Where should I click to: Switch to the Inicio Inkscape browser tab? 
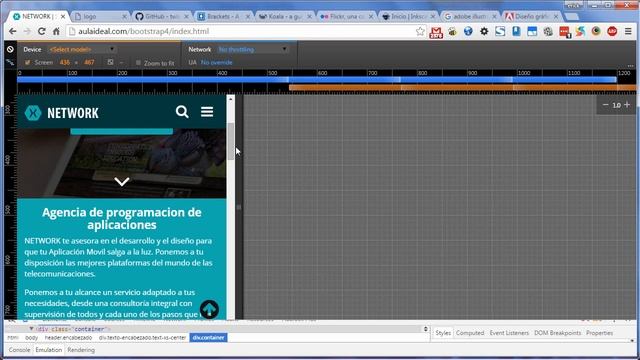point(408,16)
